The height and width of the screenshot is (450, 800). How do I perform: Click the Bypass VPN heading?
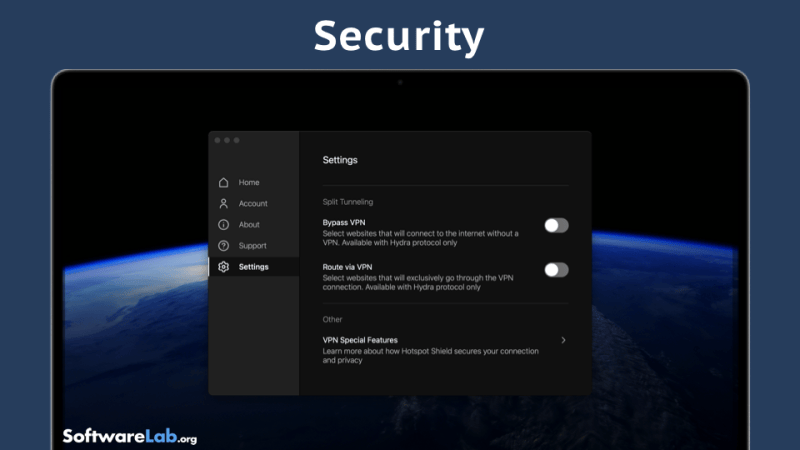pyautogui.click(x=344, y=222)
